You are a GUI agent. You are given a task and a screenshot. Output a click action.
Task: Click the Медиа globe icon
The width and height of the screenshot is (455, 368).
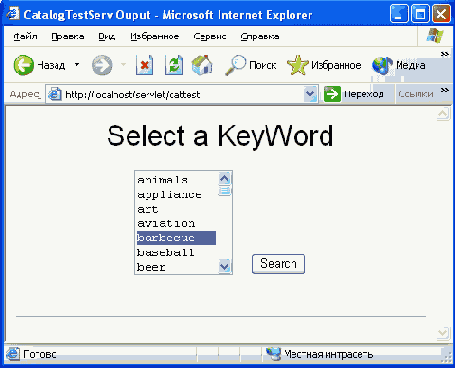coord(382,65)
